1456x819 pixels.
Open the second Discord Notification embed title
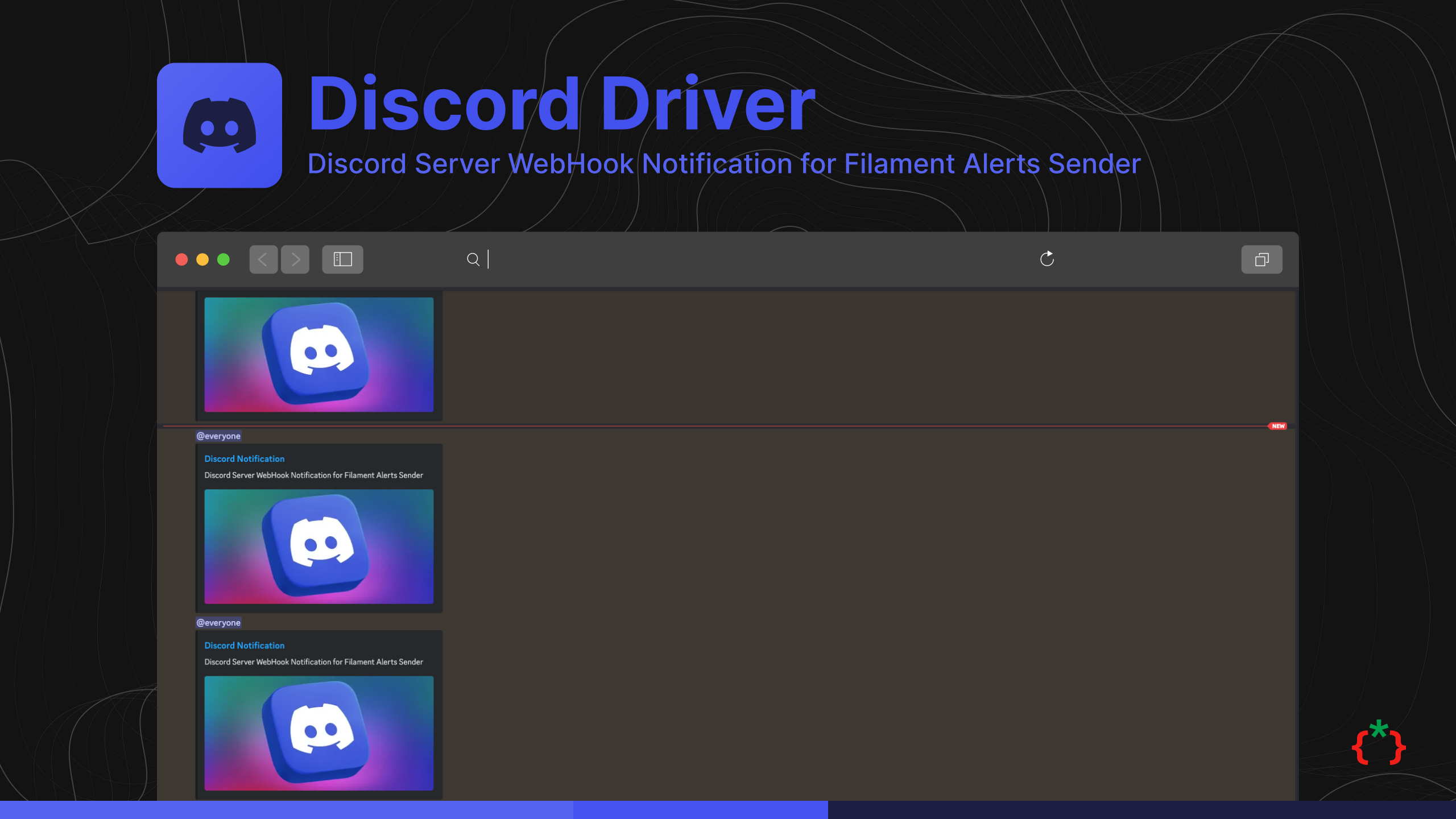[244, 645]
